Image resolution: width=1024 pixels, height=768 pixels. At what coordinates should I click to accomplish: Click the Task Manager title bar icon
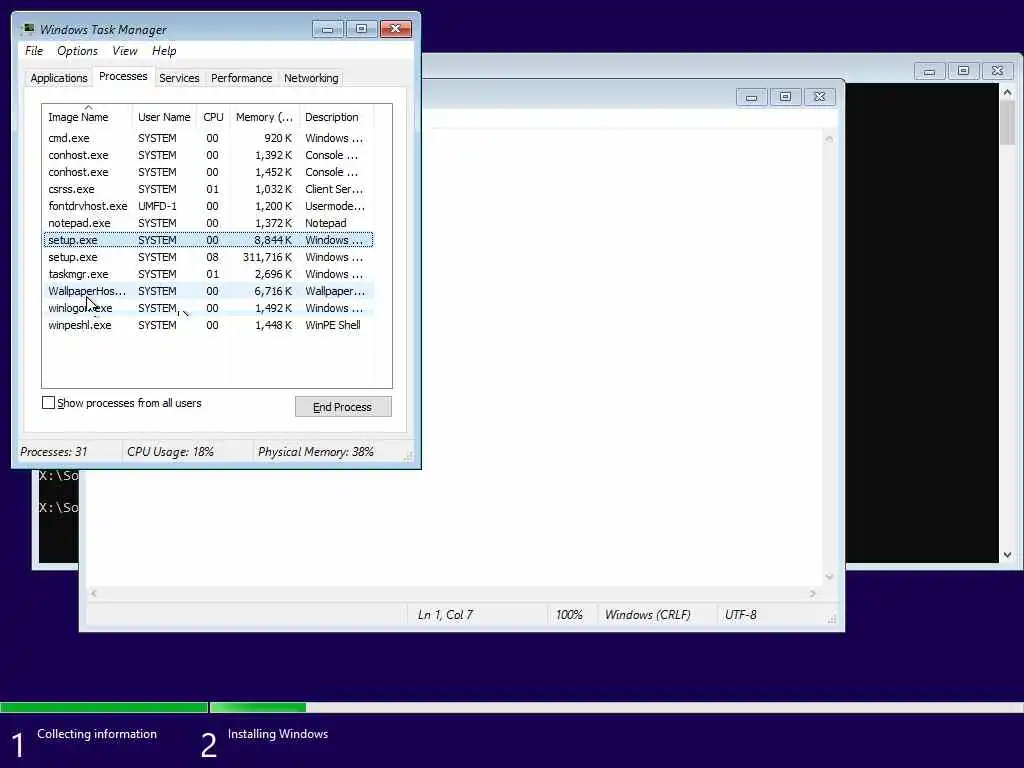click(x=27, y=29)
